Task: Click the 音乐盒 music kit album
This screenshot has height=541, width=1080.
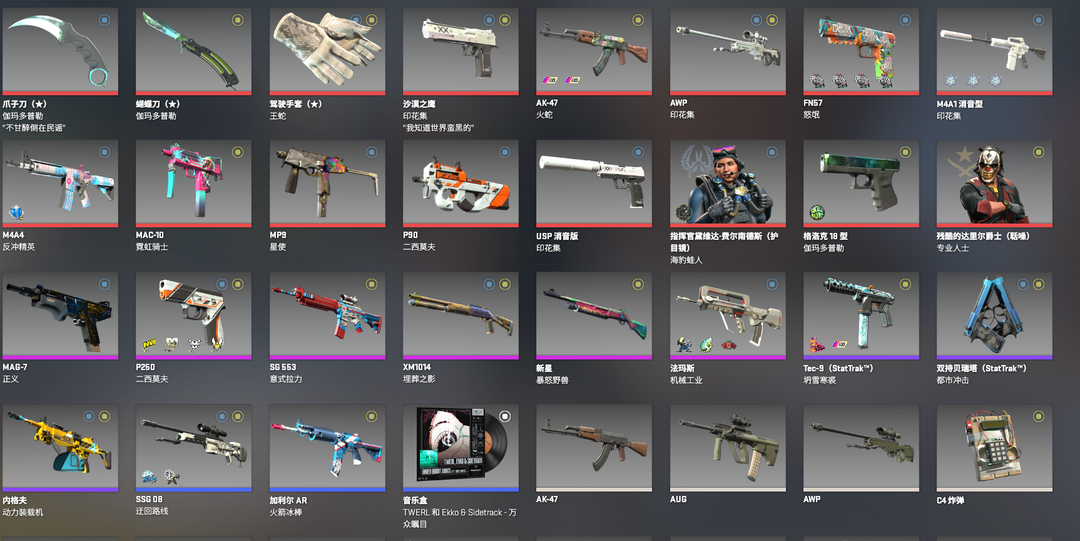Action: (461, 448)
